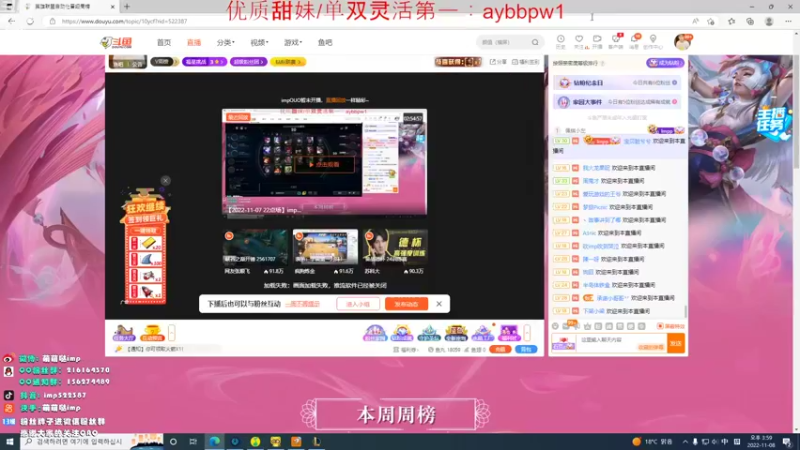Image resolution: width=800 pixels, height=450 pixels.
Task: Click the start-streaming camera icon
Action: pyautogui.click(x=597, y=41)
